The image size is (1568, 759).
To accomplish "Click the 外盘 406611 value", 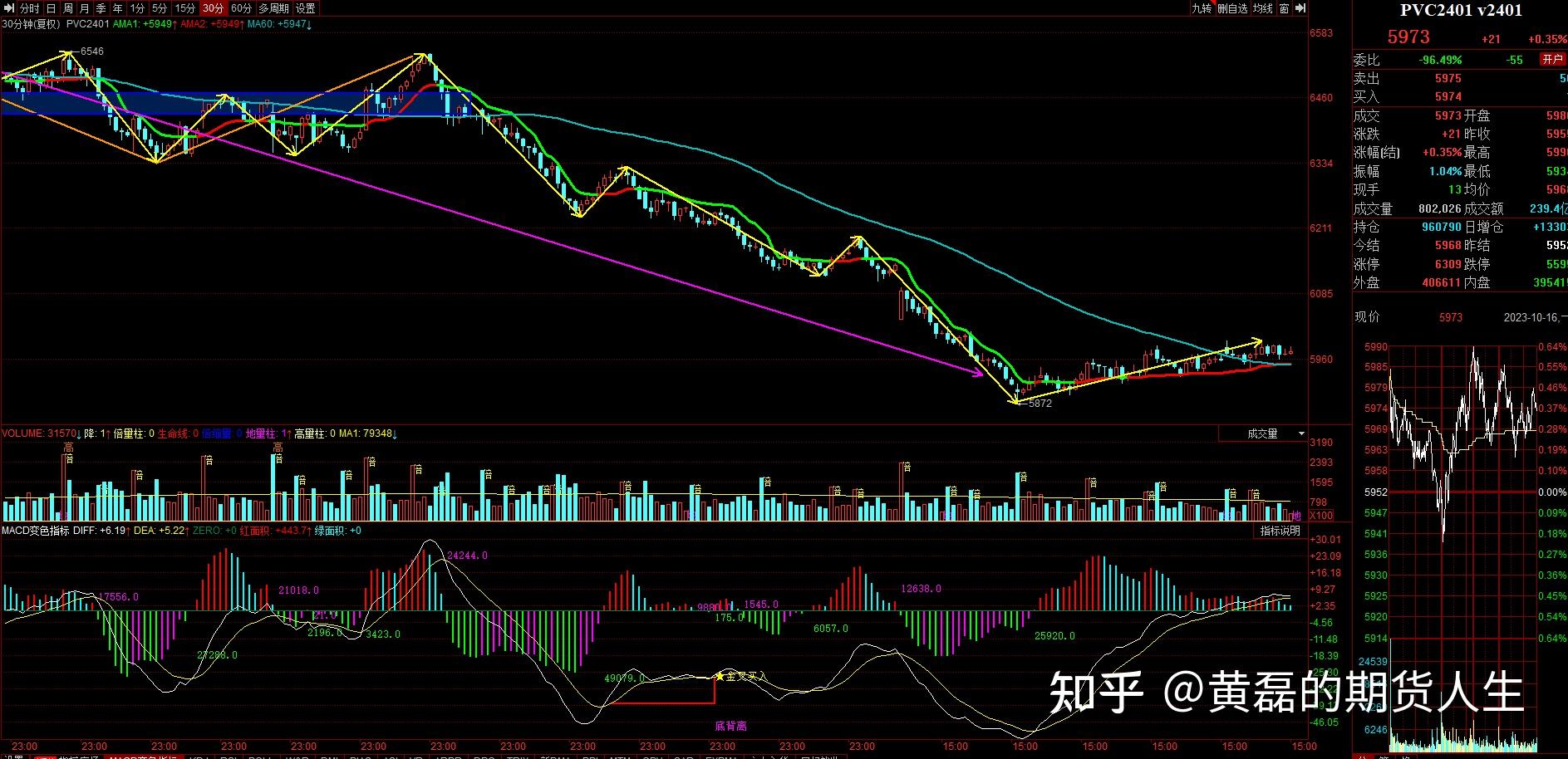I will click(1442, 283).
